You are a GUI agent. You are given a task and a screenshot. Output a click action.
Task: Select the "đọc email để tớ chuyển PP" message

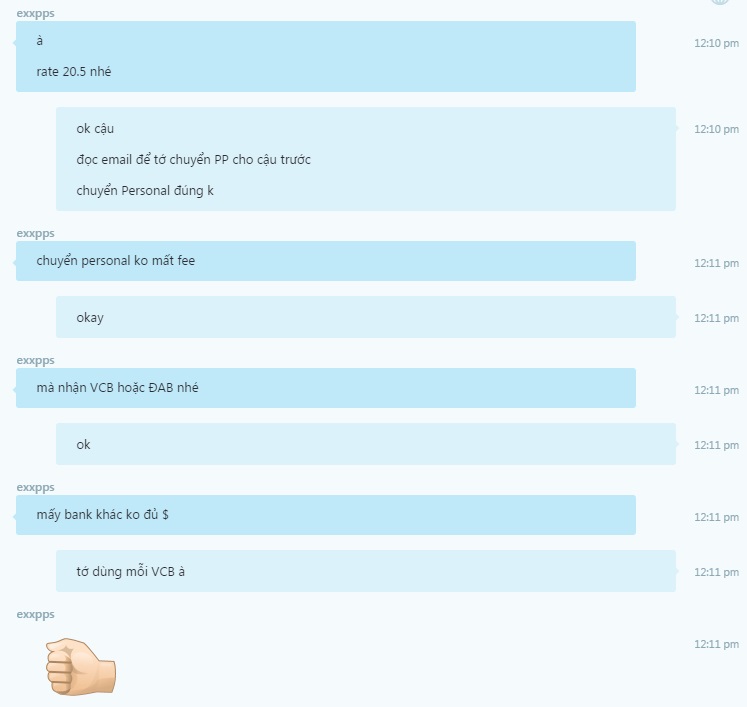pos(193,160)
